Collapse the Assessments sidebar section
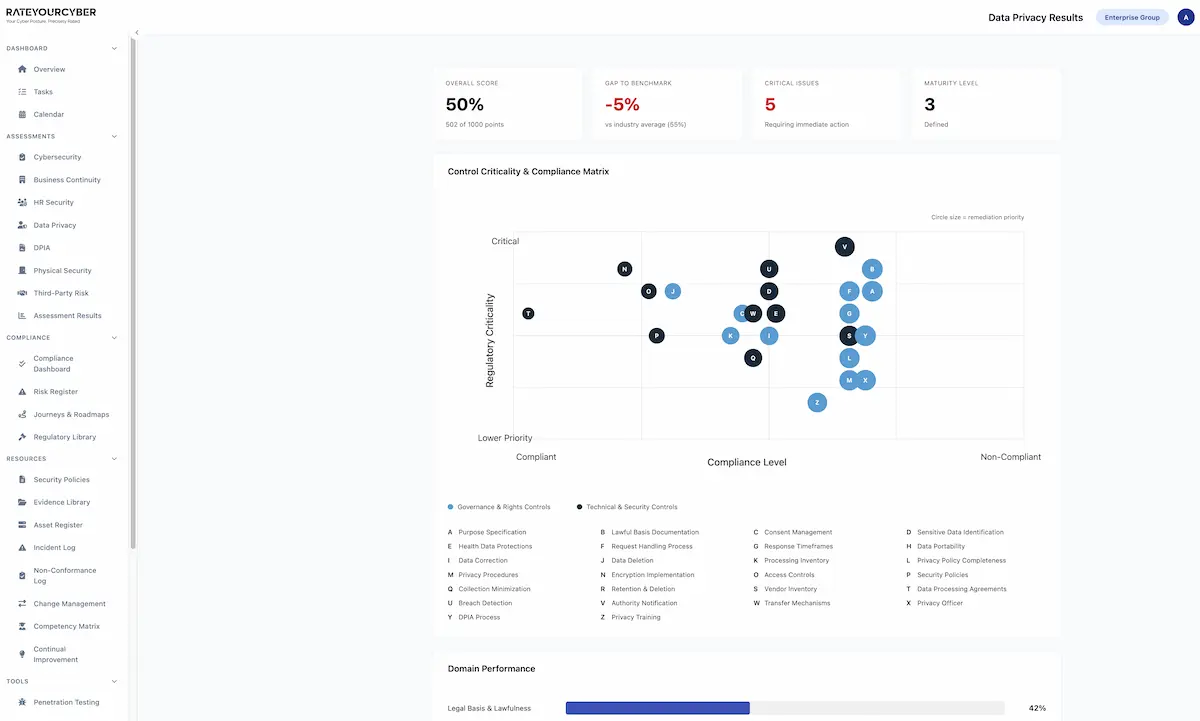 pyautogui.click(x=114, y=136)
